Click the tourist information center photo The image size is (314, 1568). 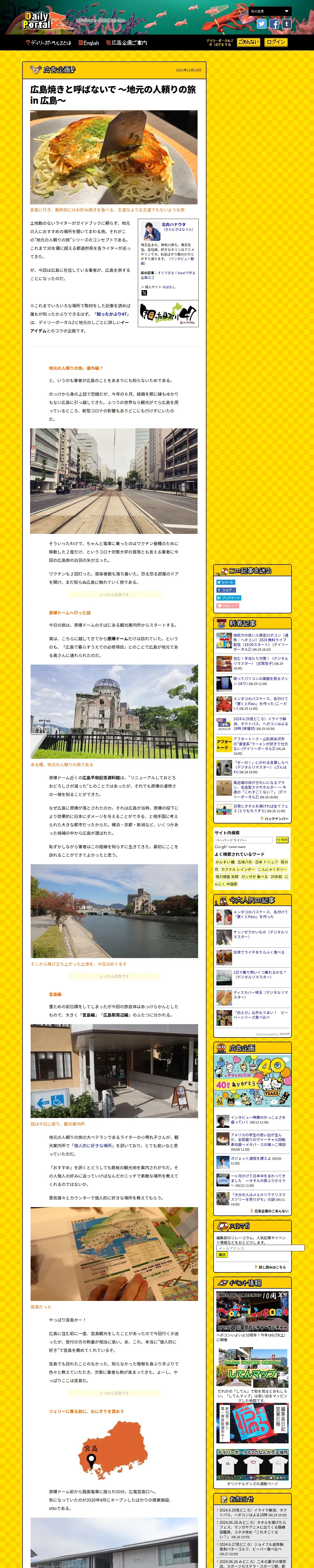pyautogui.click(x=114, y=1071)
